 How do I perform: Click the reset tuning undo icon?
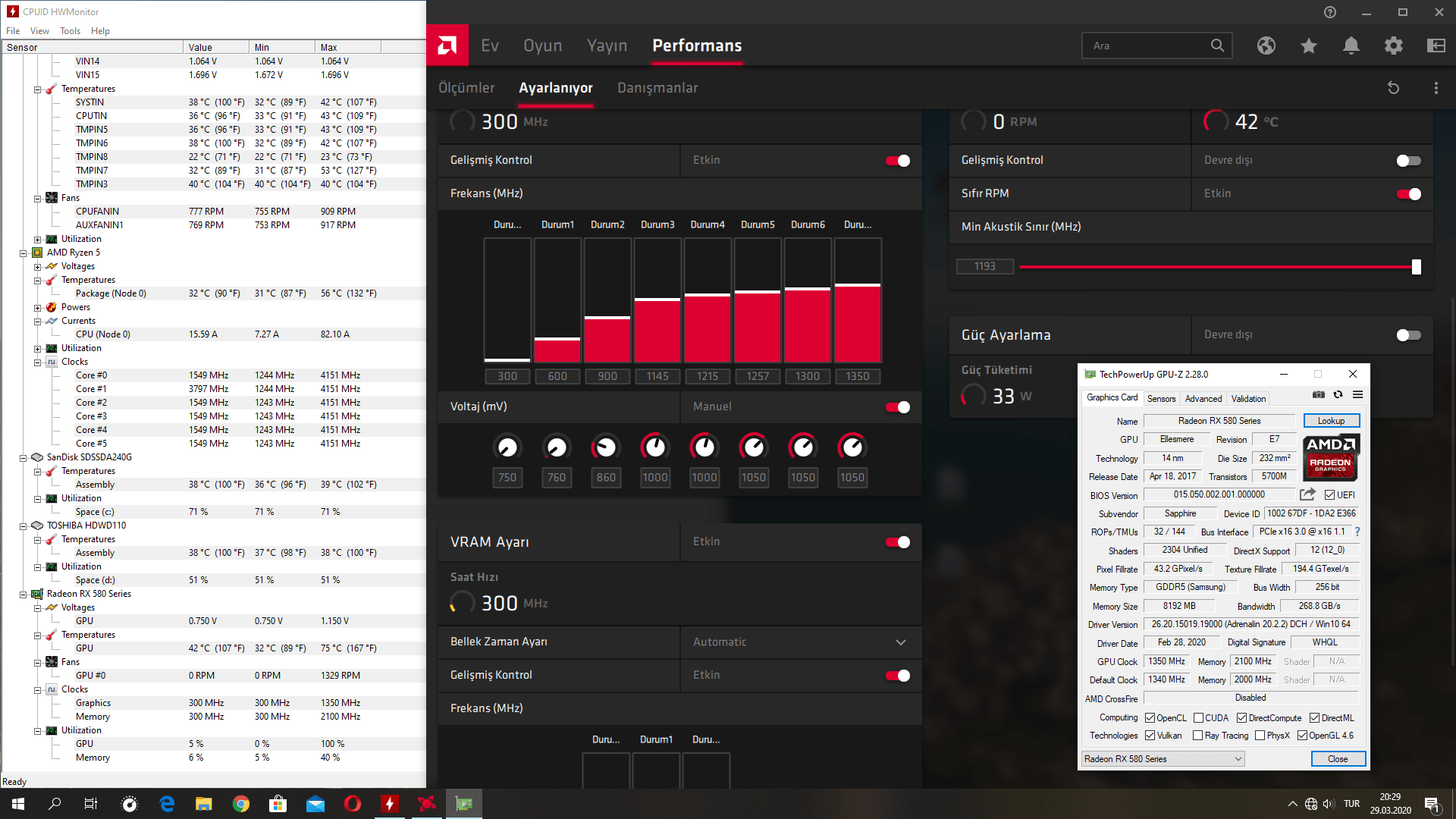click(x=1393, y=88)
